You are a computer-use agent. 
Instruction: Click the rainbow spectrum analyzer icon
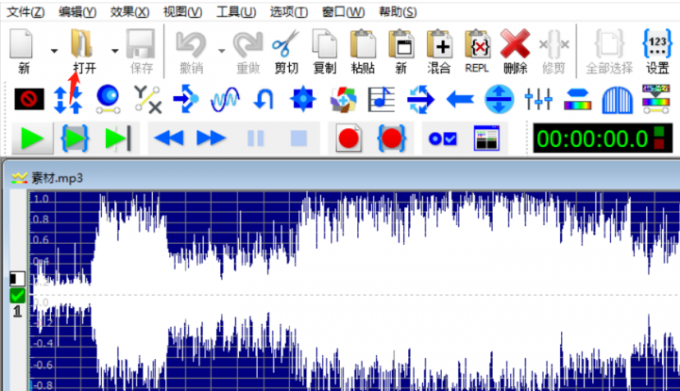656,99
